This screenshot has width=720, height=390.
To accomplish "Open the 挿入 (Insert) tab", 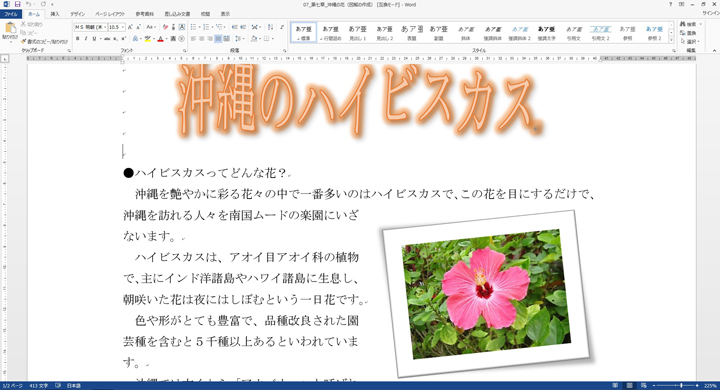I will pos(55,14).
